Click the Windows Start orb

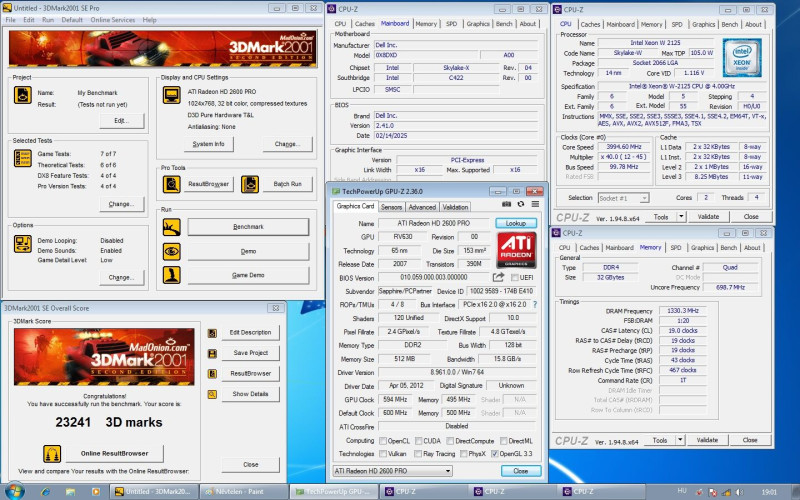pos(14,491)
